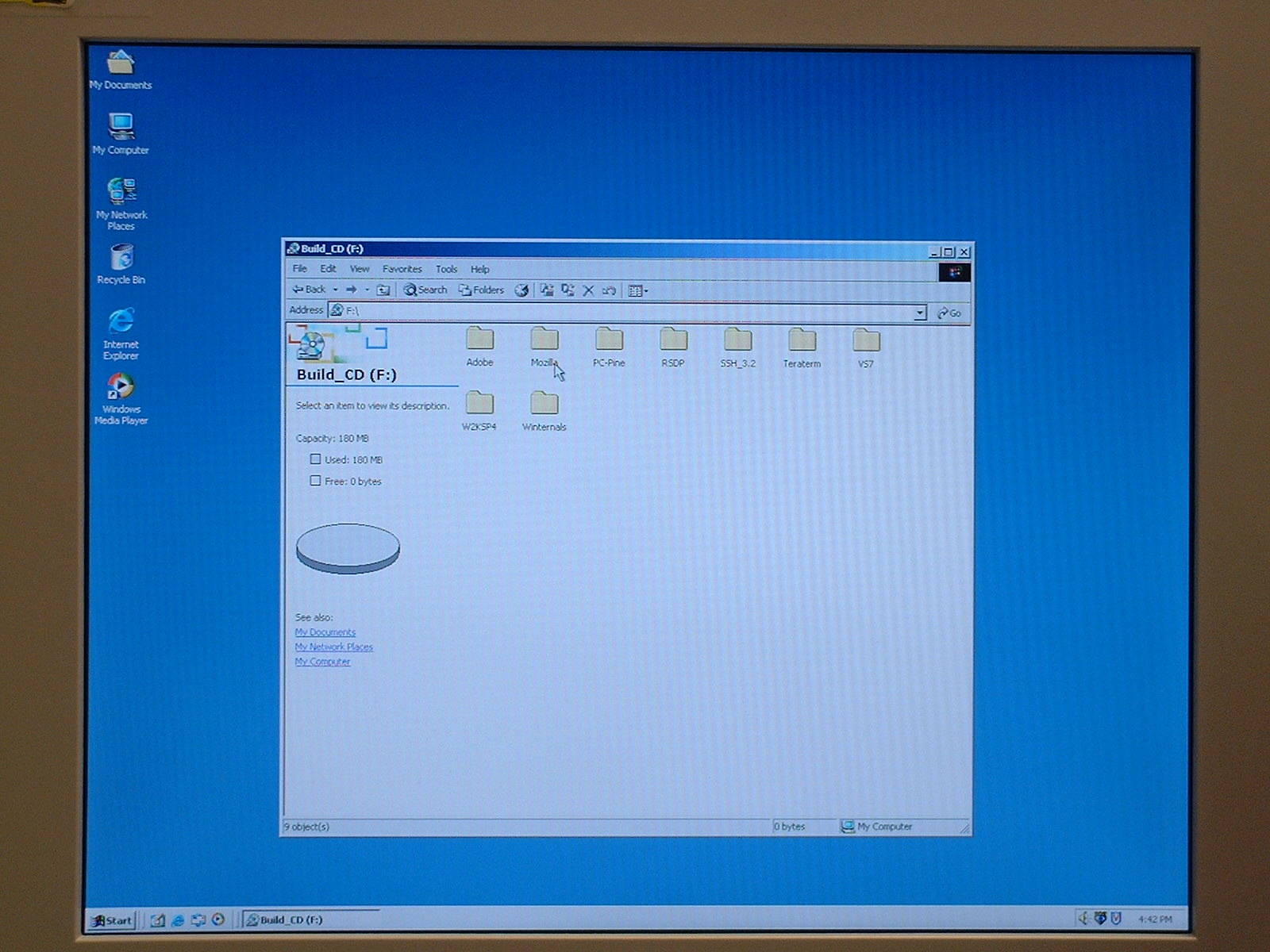The image size is (1270, 952).
Task: Toggle the Folders pane button
Action: (x=481, y=290)
